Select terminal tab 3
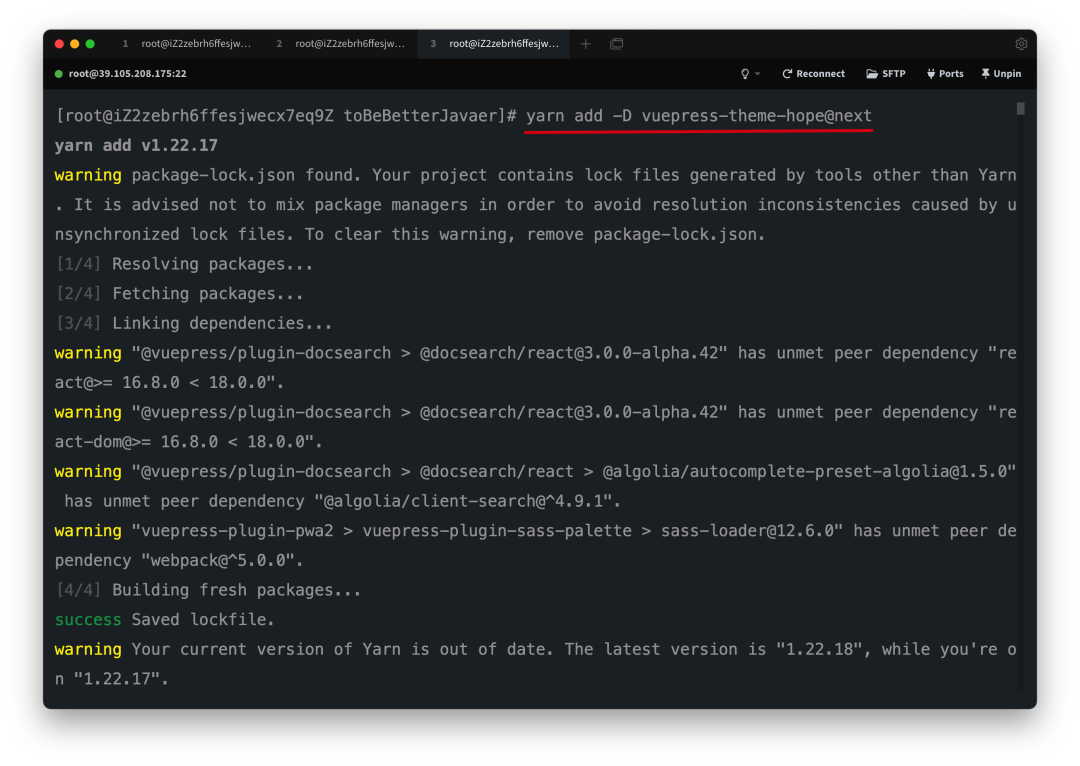 click(x=494, y=43)
